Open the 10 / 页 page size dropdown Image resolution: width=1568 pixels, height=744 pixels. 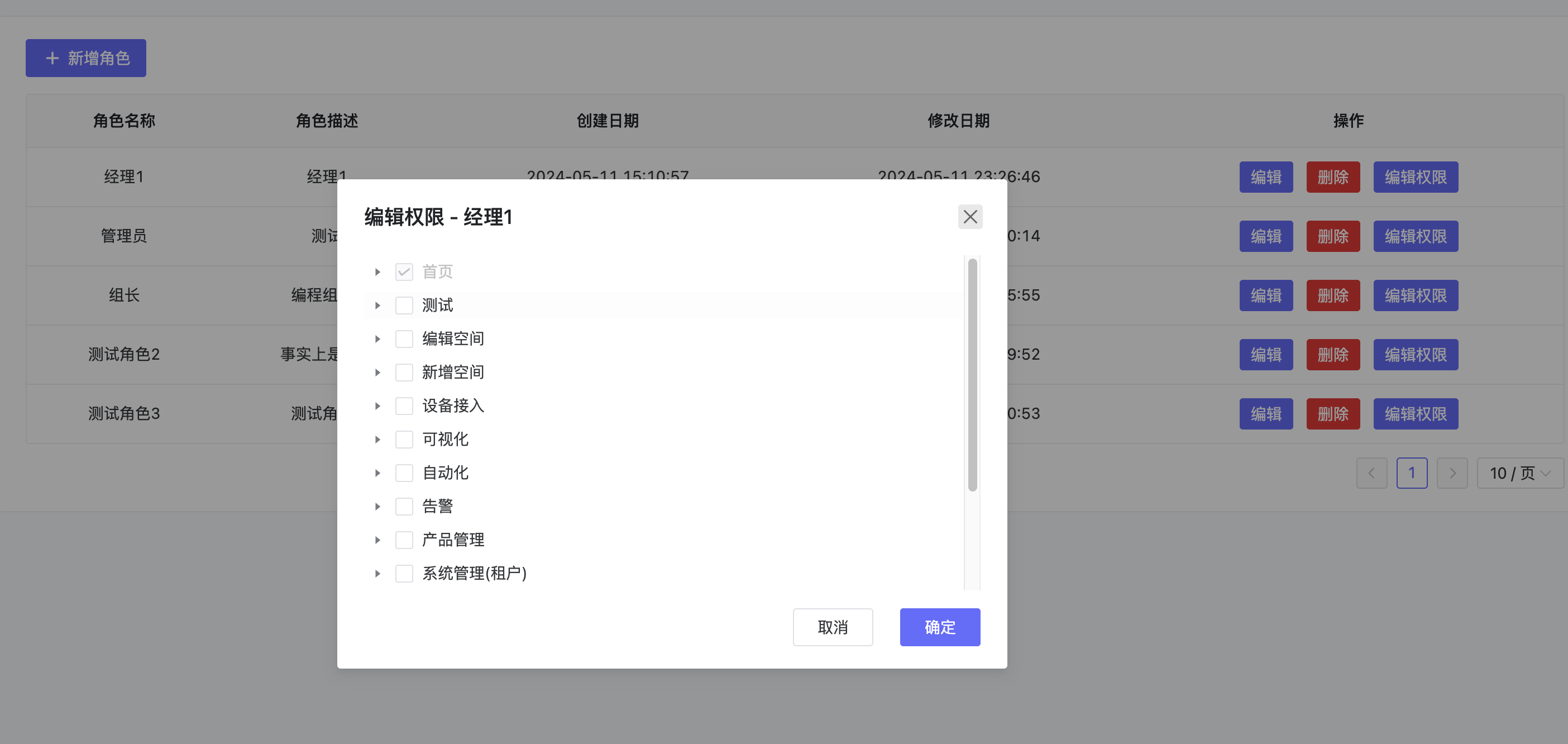pos(1519,473)
